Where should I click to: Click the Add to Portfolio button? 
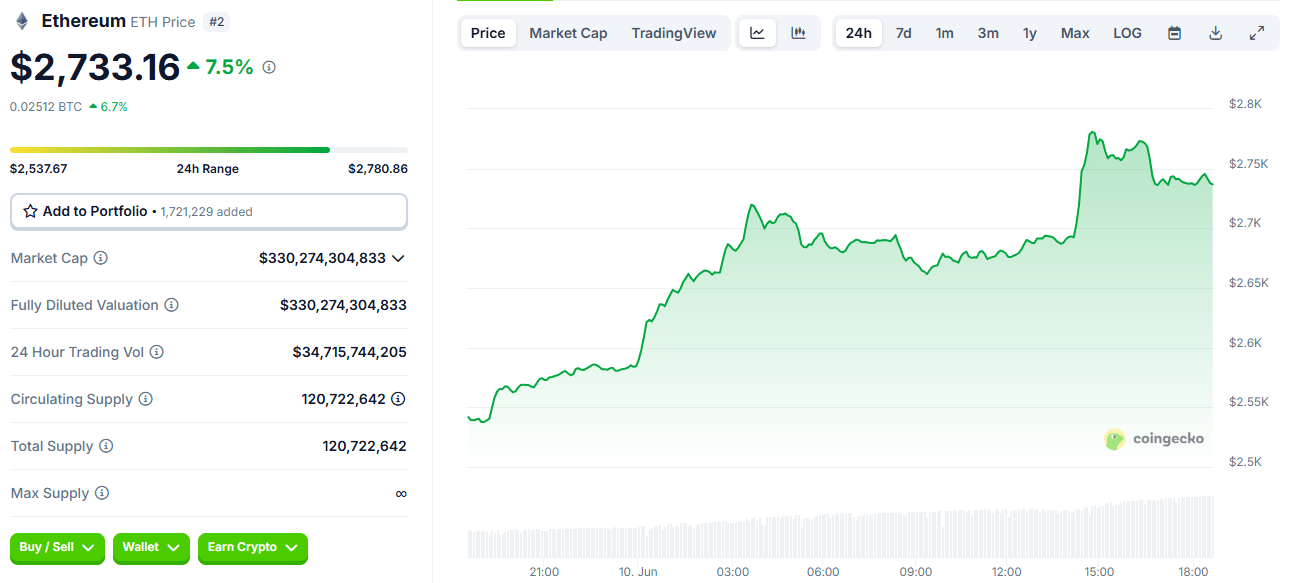click(x=209, y=212)
